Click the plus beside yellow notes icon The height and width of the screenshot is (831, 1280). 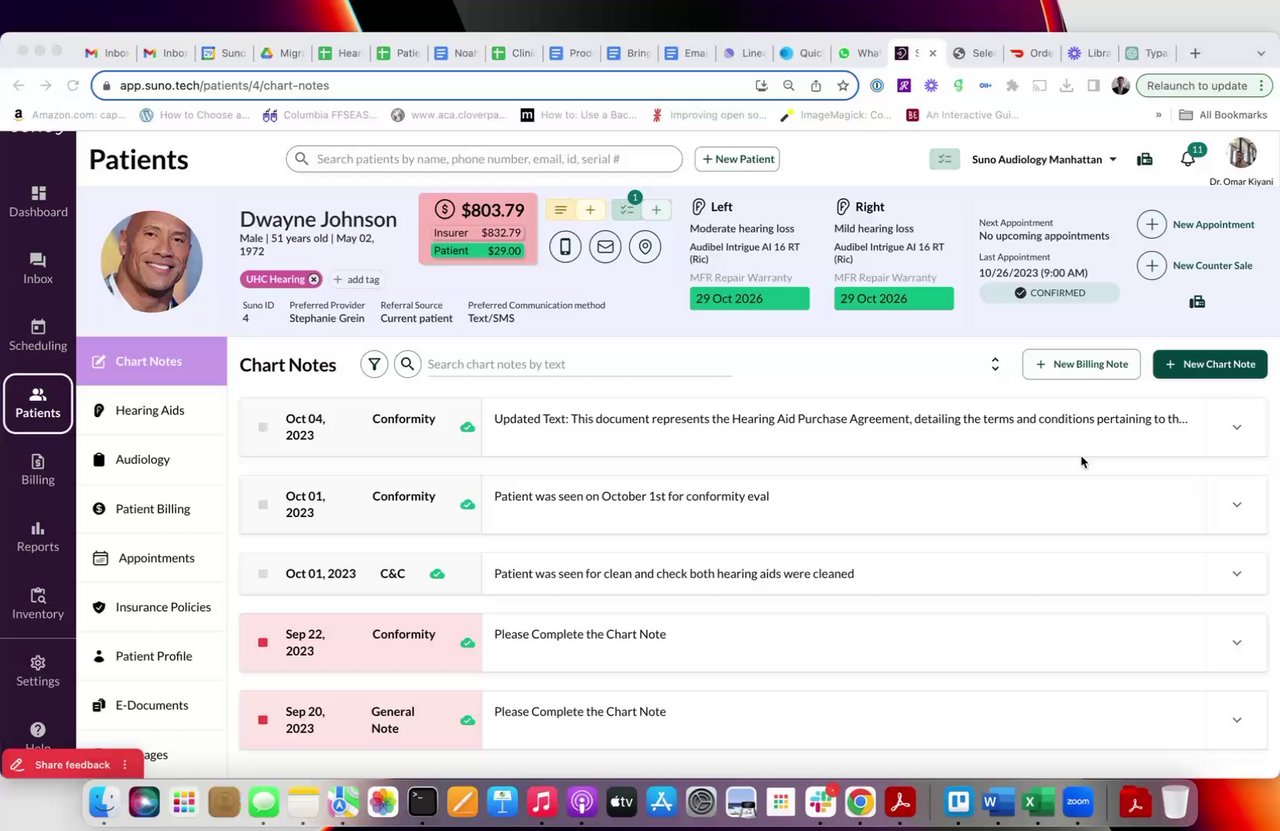[590, 210]
